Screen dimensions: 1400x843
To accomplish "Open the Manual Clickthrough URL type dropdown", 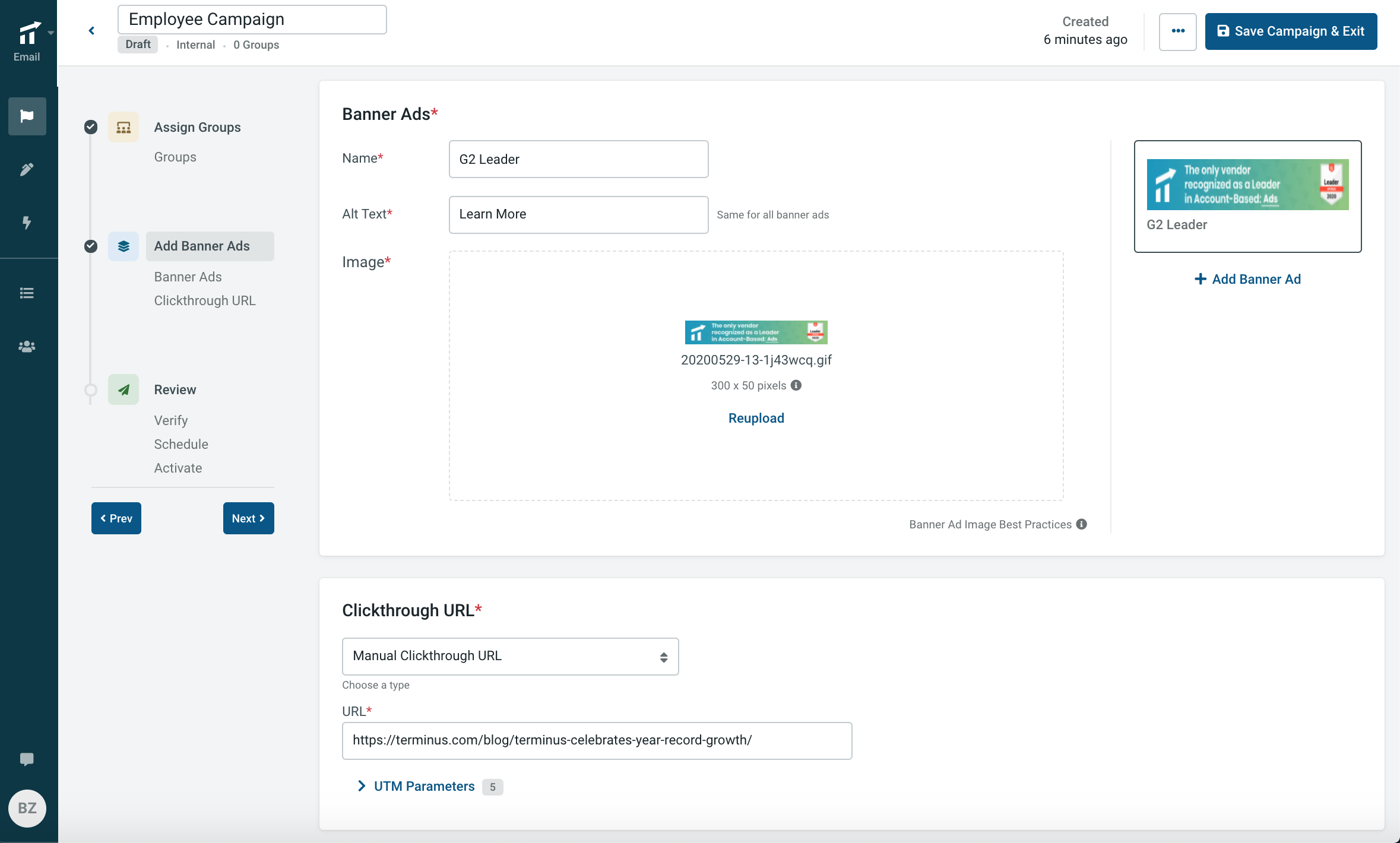I will coord(511,656).
